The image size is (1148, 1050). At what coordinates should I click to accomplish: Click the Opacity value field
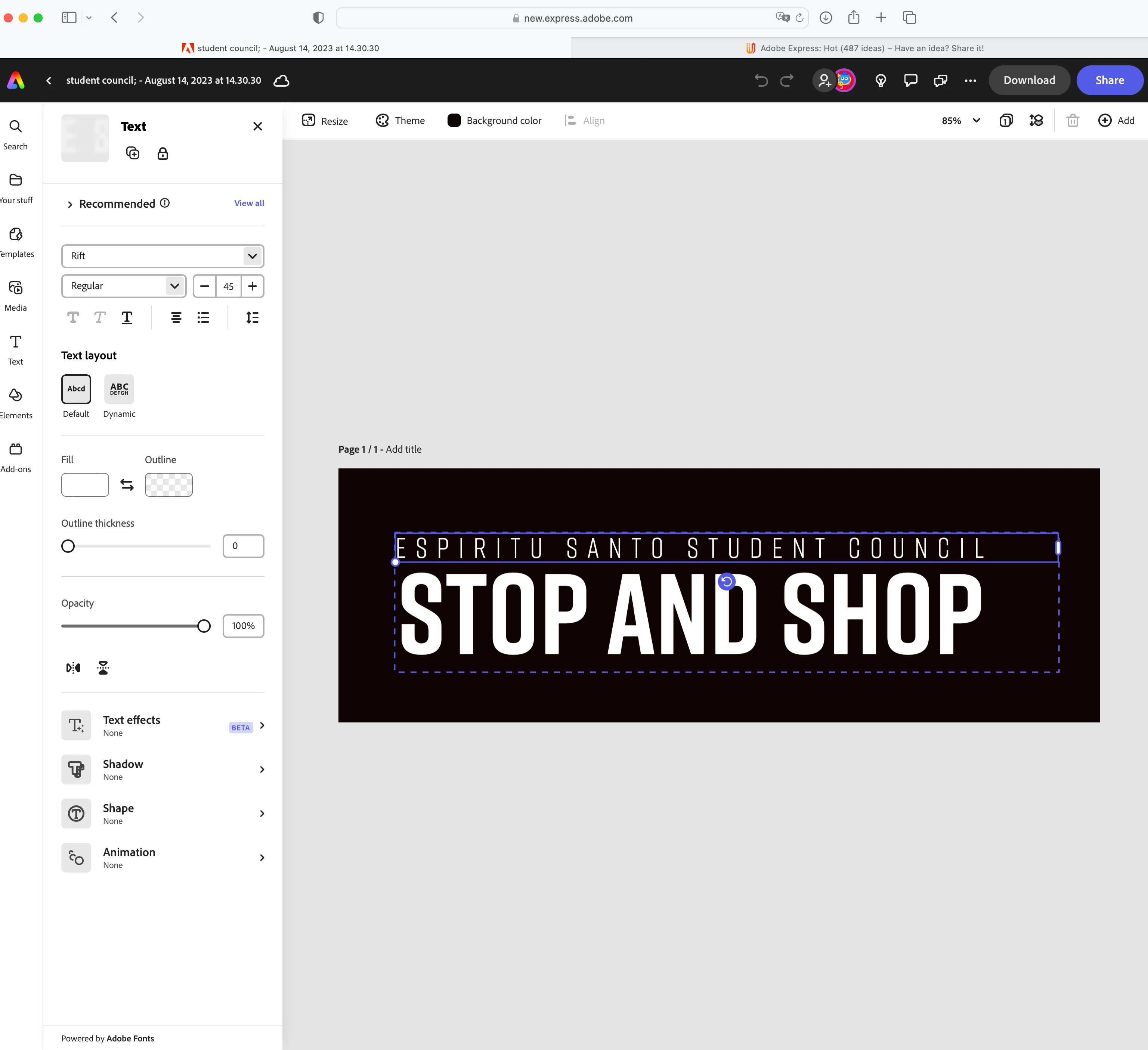tap(243, 626)
